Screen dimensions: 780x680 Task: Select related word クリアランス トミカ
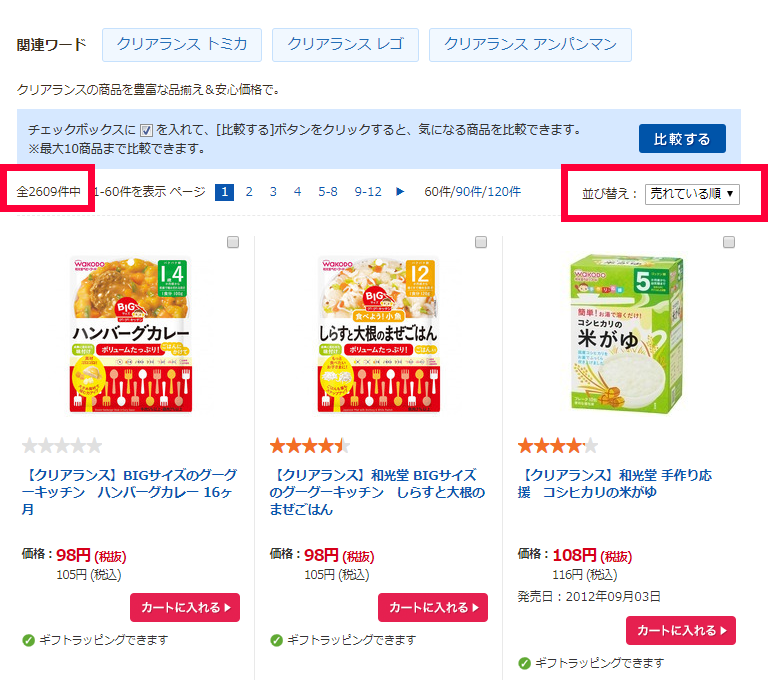[x=181, y=44]
